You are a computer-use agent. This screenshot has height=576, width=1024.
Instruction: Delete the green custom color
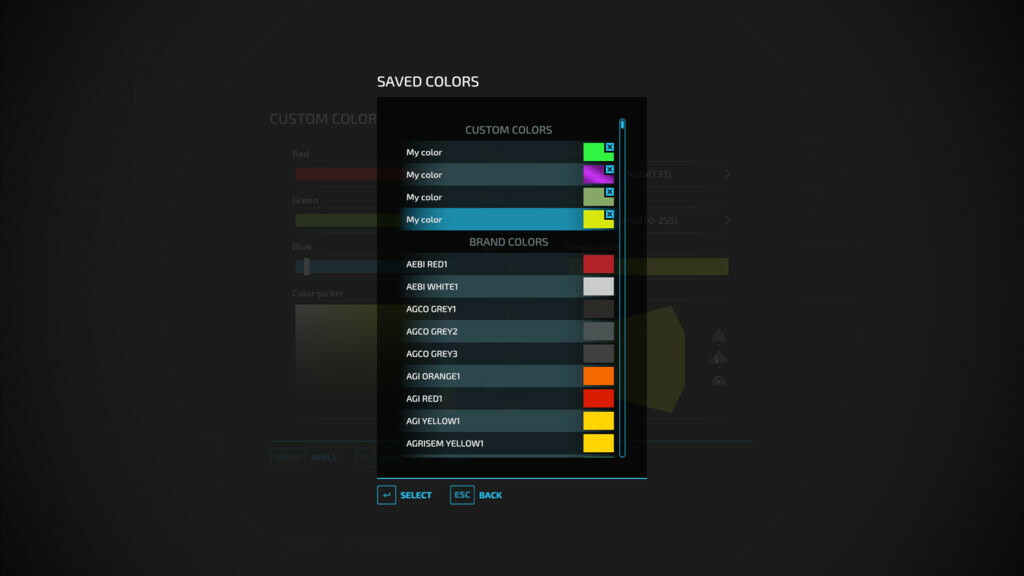pyautogui.click(x=610, y=147)
